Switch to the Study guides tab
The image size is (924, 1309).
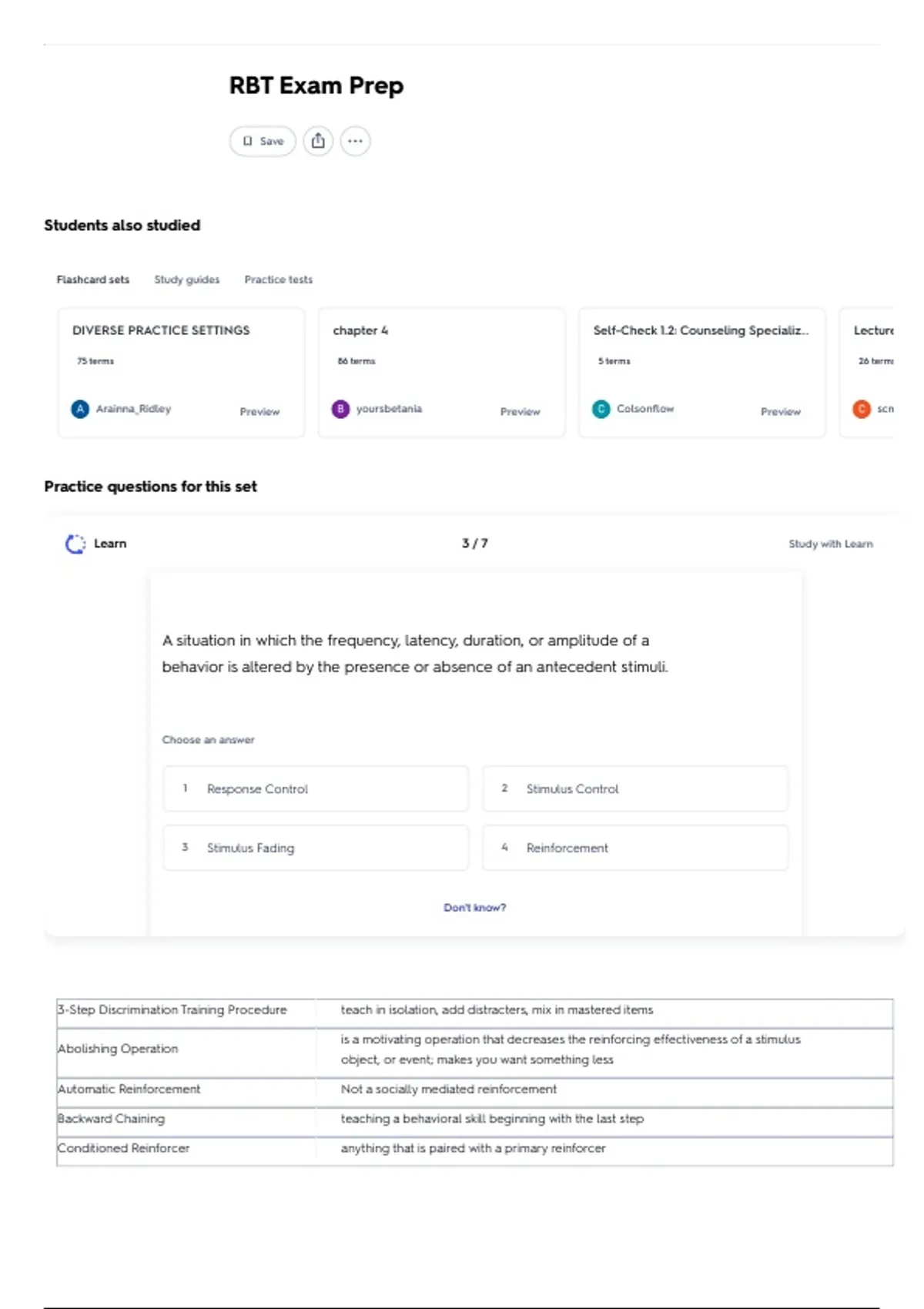tap(187, 280)
